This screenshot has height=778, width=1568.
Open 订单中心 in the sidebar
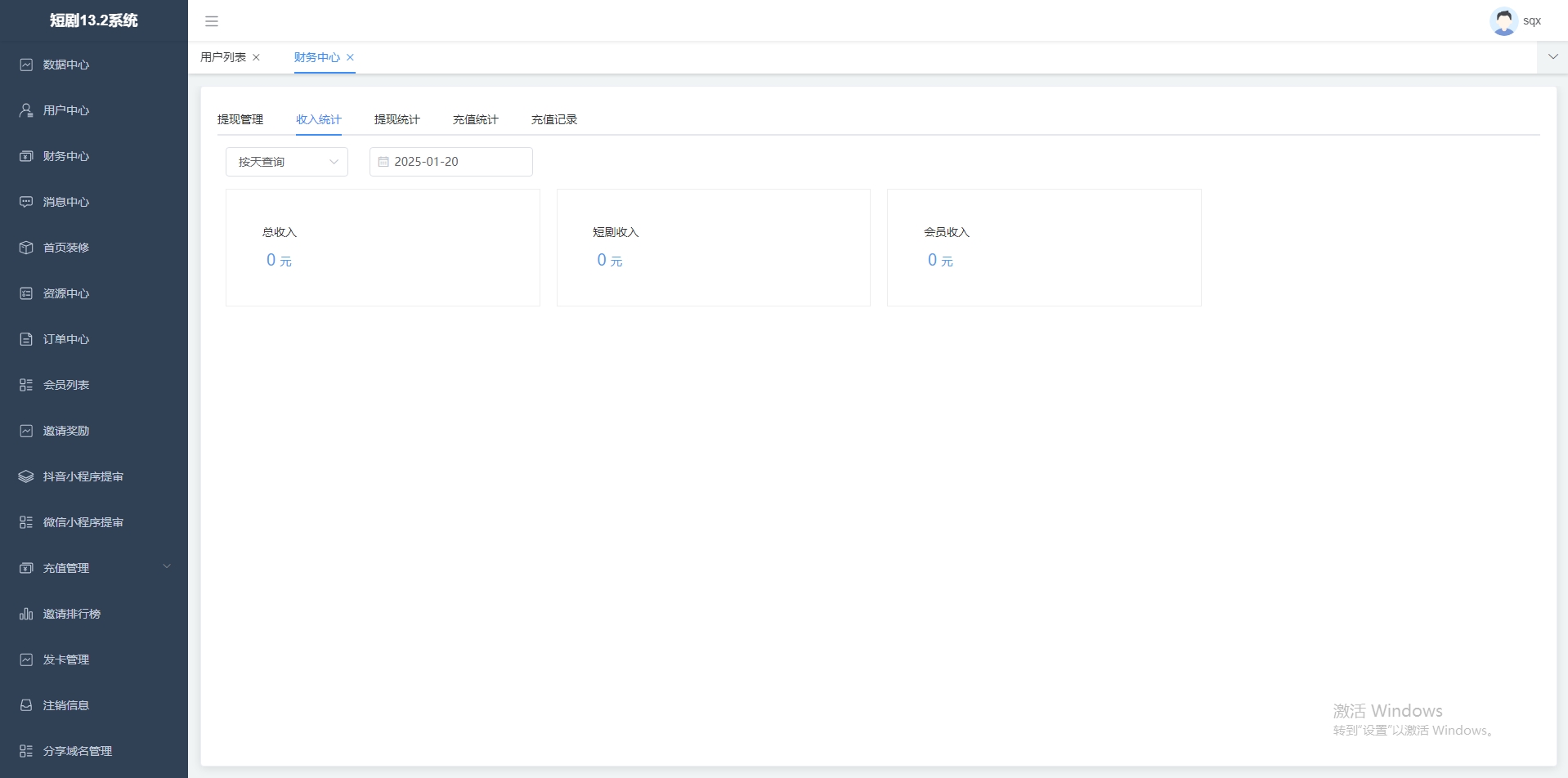(66, 339)
